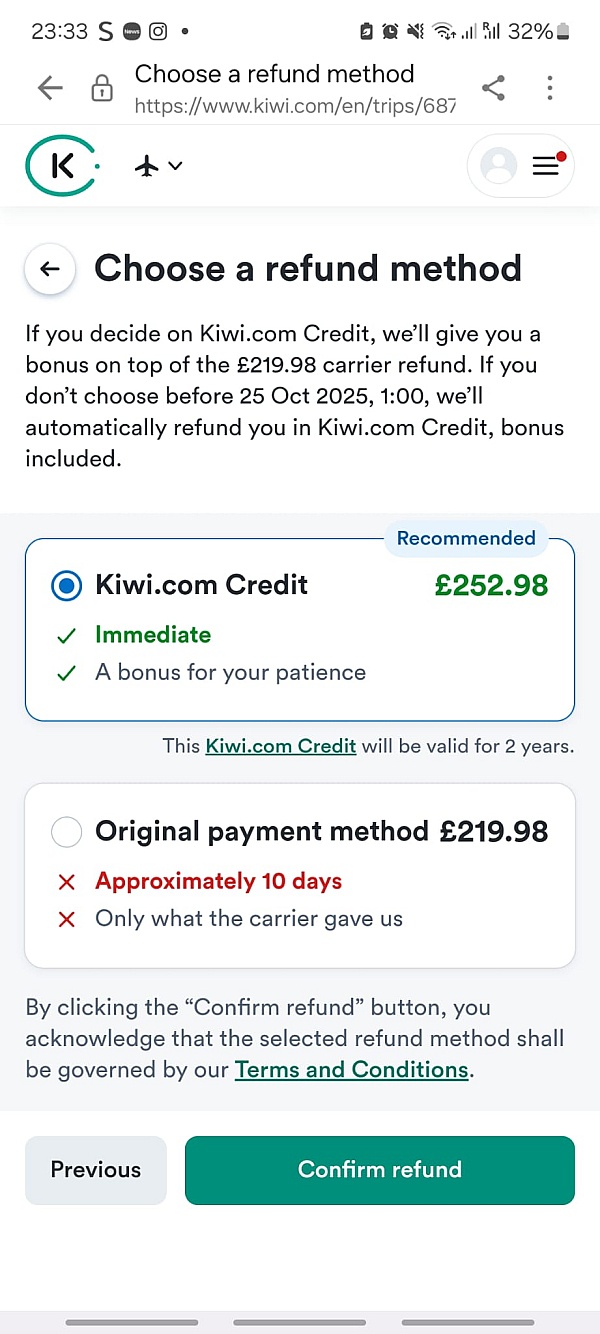This screenshot has height=1334, width=600.
Task: Tap the share icon in browser bar
Action: coord(493,88)
